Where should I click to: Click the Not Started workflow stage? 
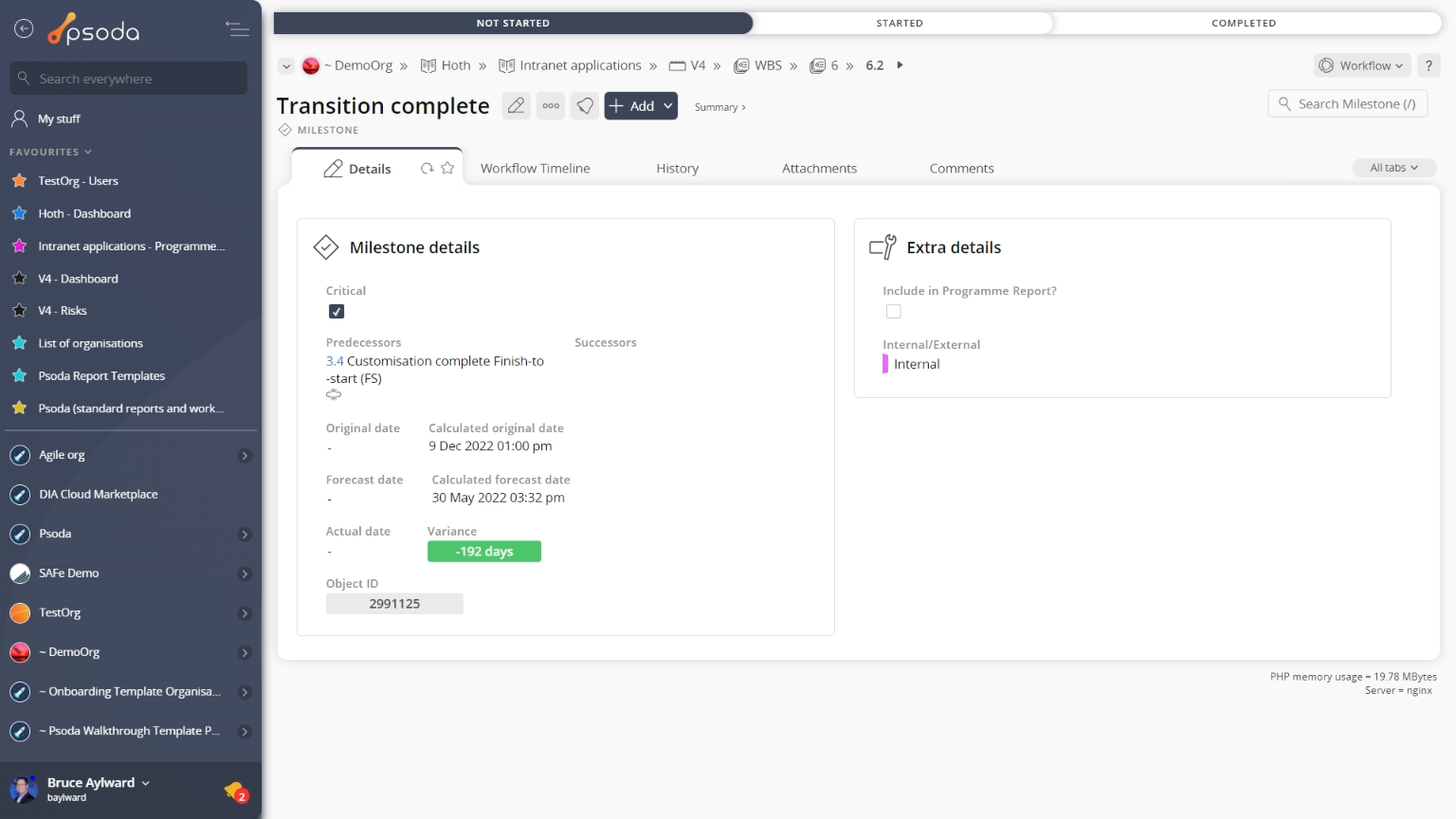[513, 23]
